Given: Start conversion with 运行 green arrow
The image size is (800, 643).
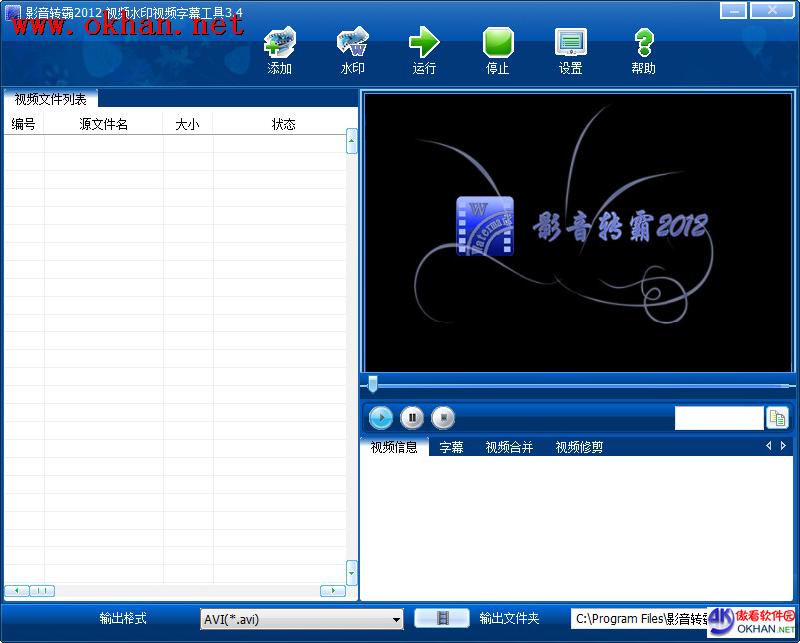Looking at the screenshot, I should click(x=424, y=43).
